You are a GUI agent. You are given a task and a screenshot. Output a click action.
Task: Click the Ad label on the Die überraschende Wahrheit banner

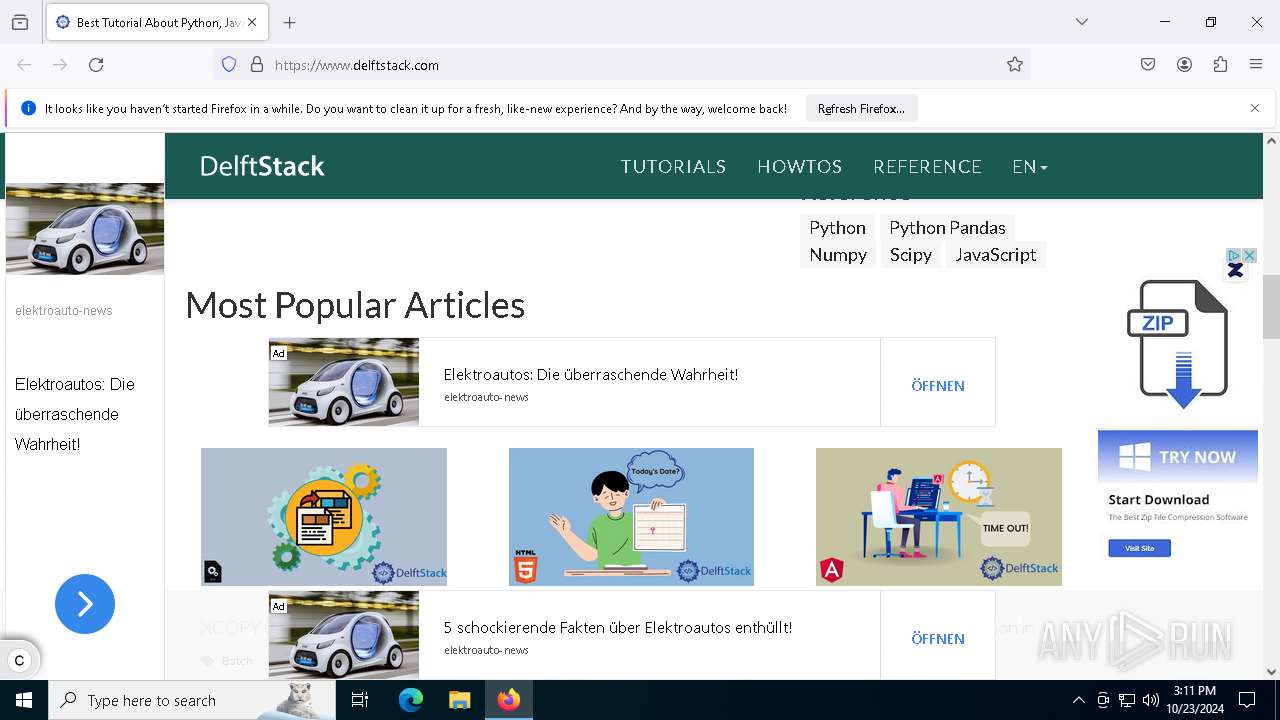click(278, 353)
